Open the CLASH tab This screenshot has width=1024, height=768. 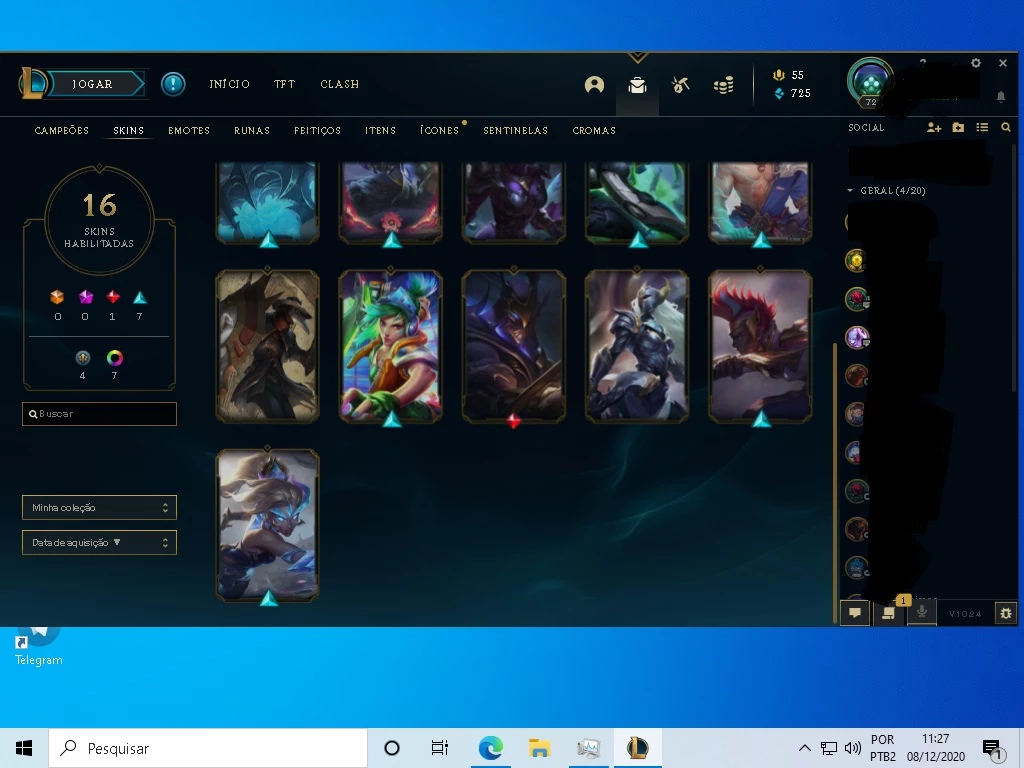click(x=340, y=84)
